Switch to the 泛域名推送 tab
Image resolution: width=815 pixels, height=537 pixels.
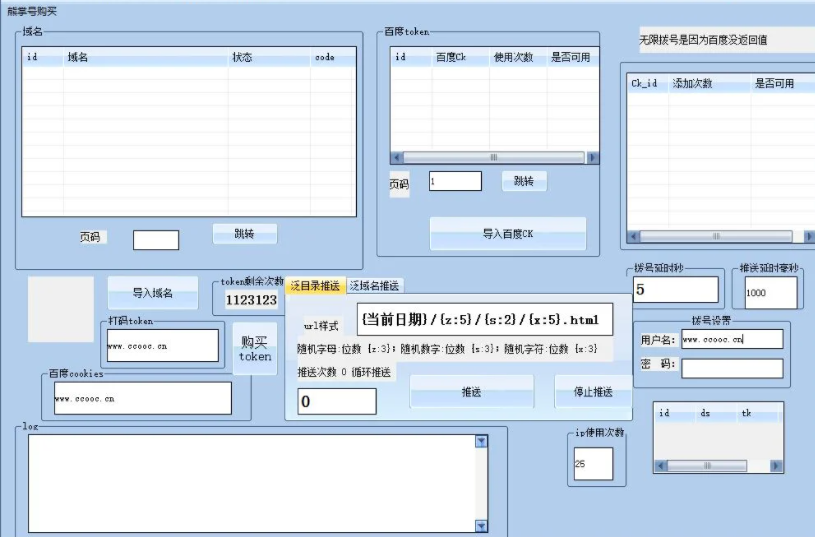click(x=374, y=285)
